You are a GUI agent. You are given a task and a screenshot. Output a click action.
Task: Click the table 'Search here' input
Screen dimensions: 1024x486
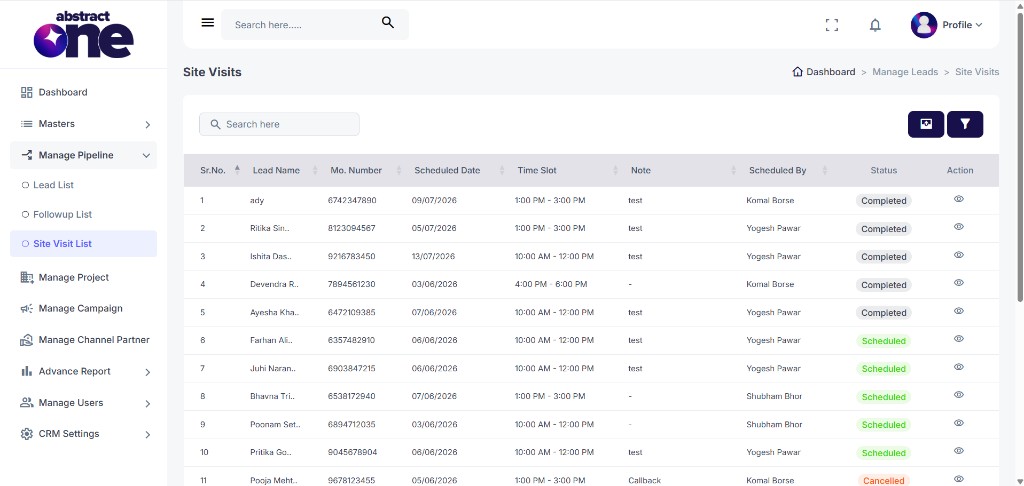pyautogui.click(x=280, y=124)
